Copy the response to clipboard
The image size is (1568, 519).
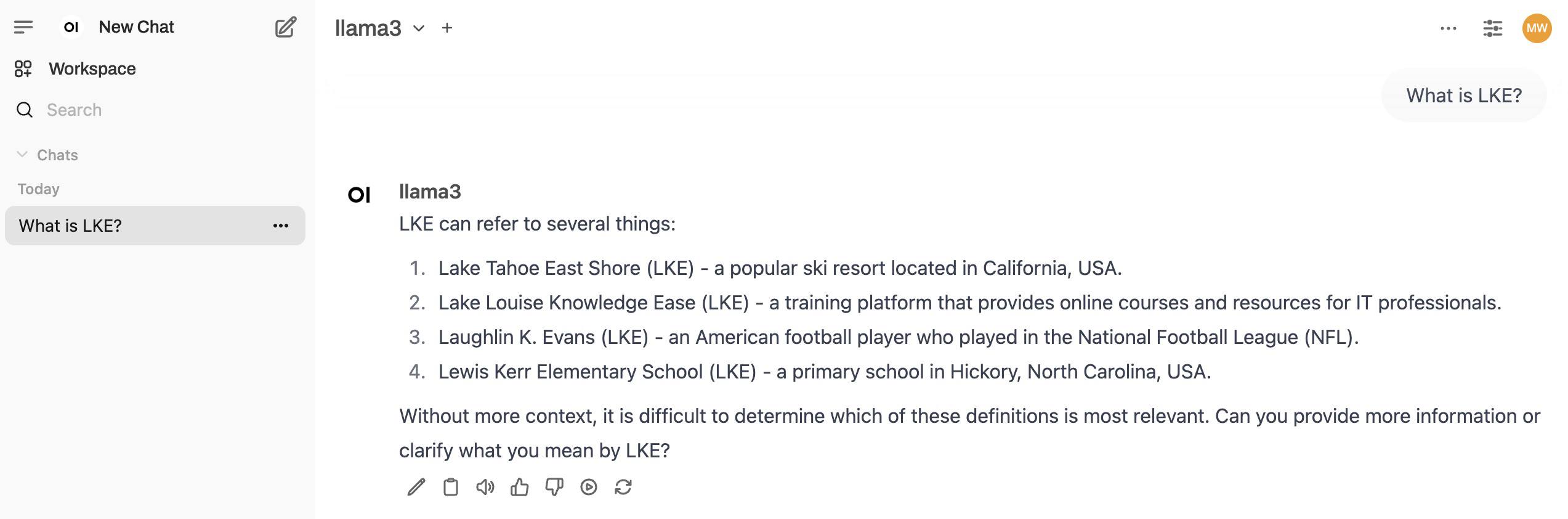451,488
